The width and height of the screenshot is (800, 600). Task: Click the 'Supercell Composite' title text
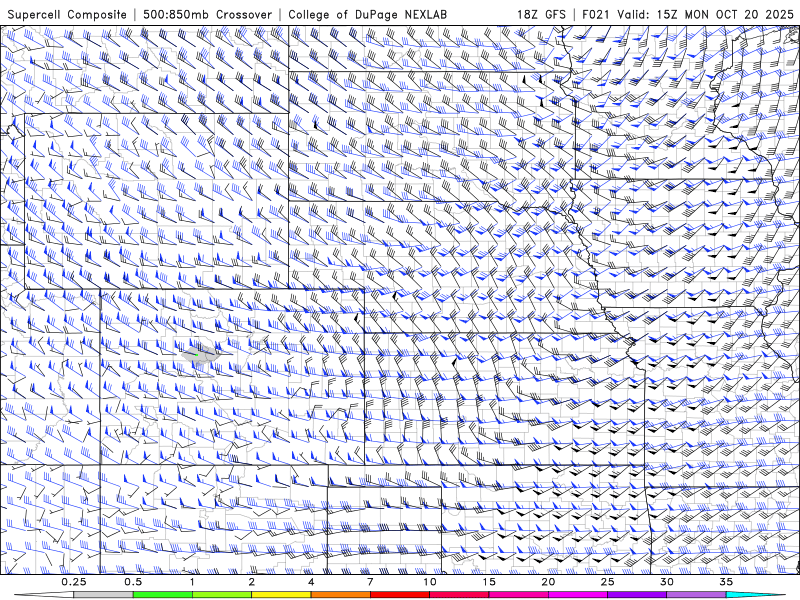(67, 14)
